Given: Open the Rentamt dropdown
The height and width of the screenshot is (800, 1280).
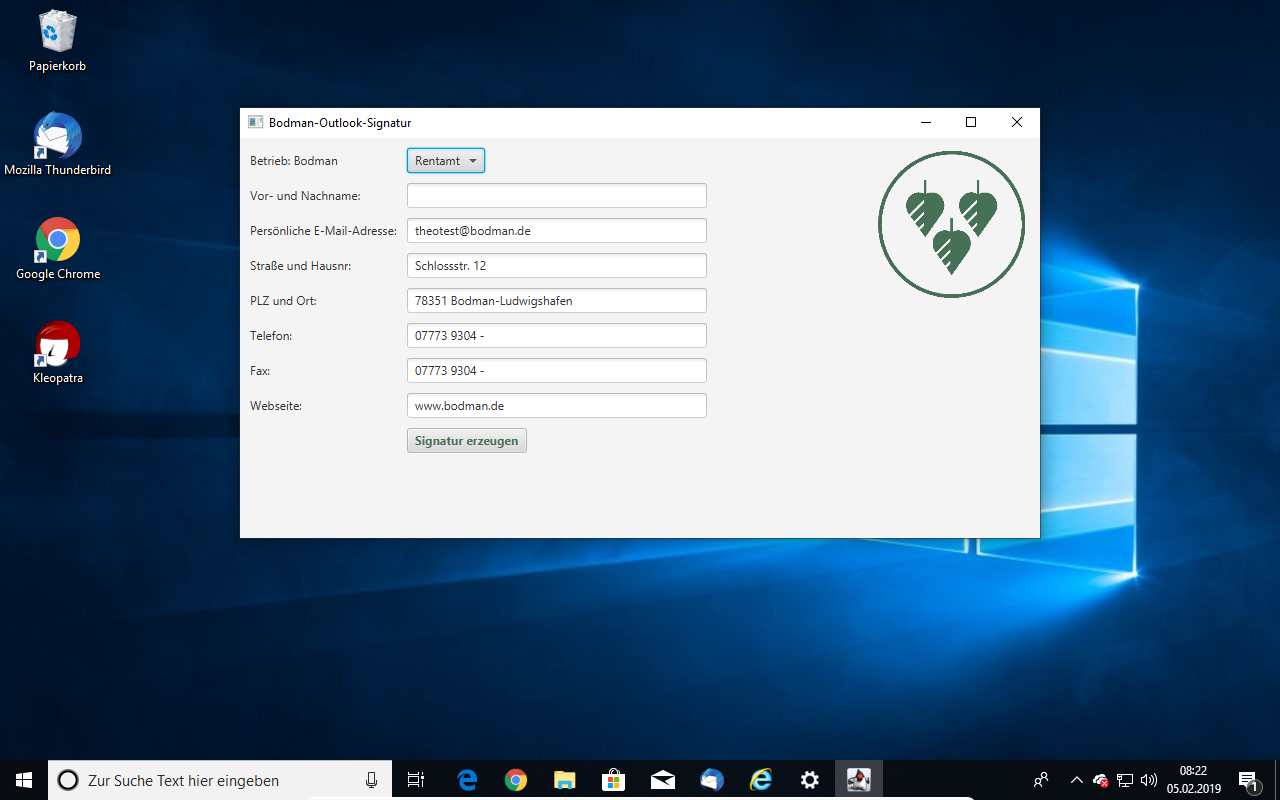Looking at the screenshot, I should pyautogui.click(x=446, y=161).
